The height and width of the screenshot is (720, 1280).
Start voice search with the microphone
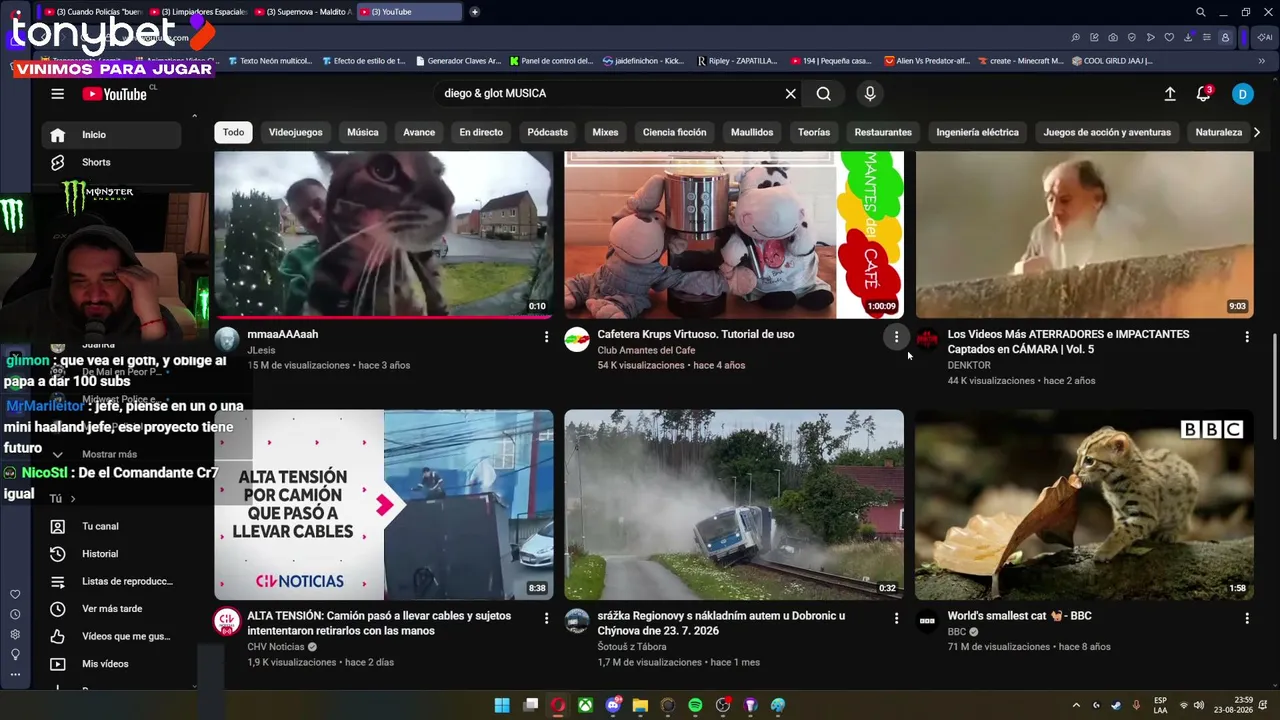coord(870,94)
